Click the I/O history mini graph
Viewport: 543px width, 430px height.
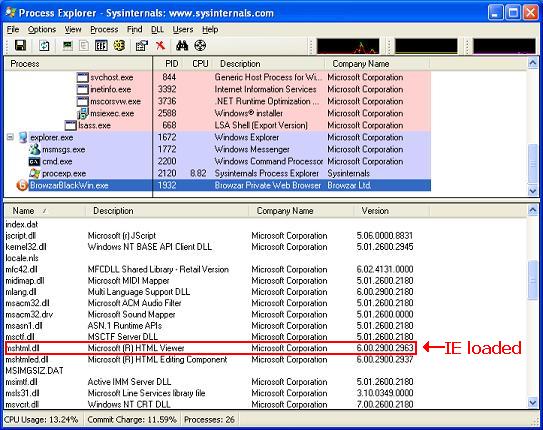click(504, 46)
